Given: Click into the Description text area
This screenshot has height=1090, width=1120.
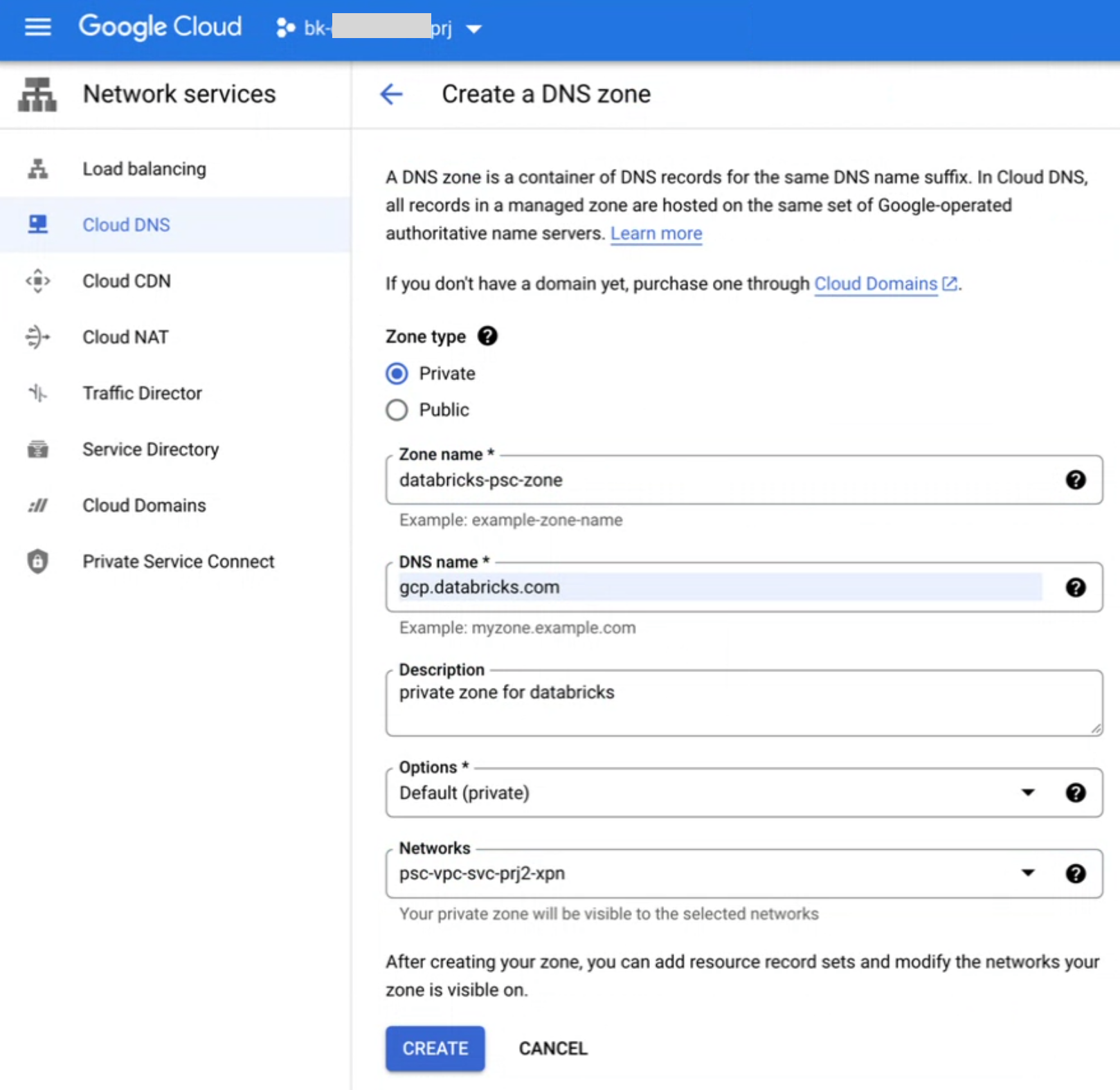Looking at the screenshot, I should click(x=743, y=702).
